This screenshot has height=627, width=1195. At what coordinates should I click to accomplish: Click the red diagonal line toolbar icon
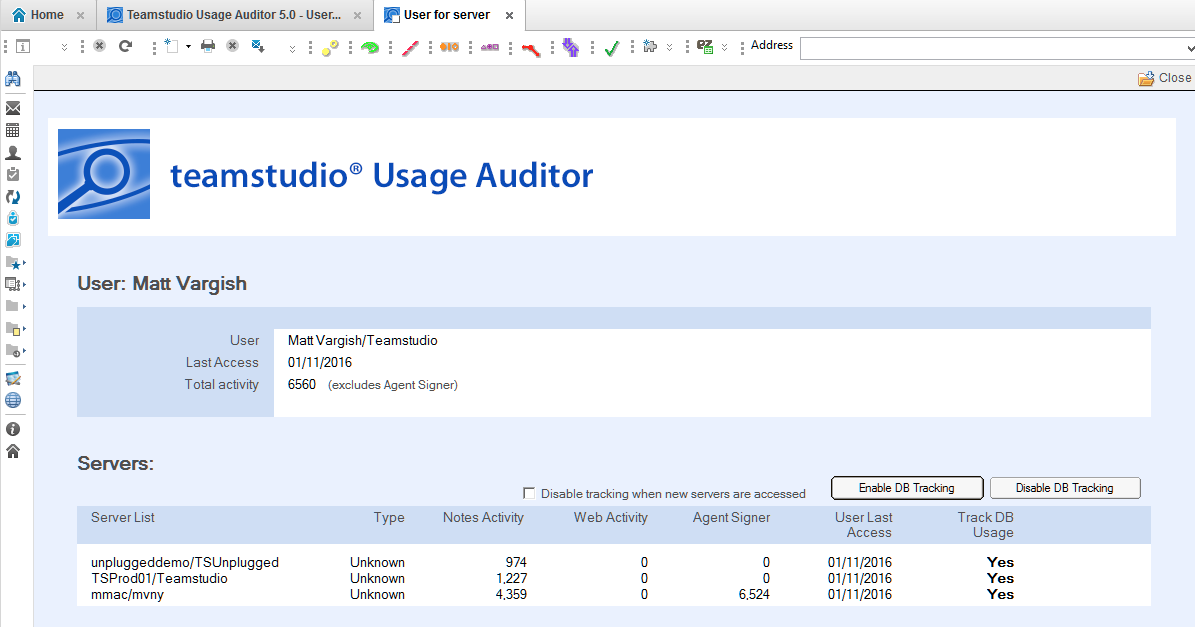coord(410,48)
